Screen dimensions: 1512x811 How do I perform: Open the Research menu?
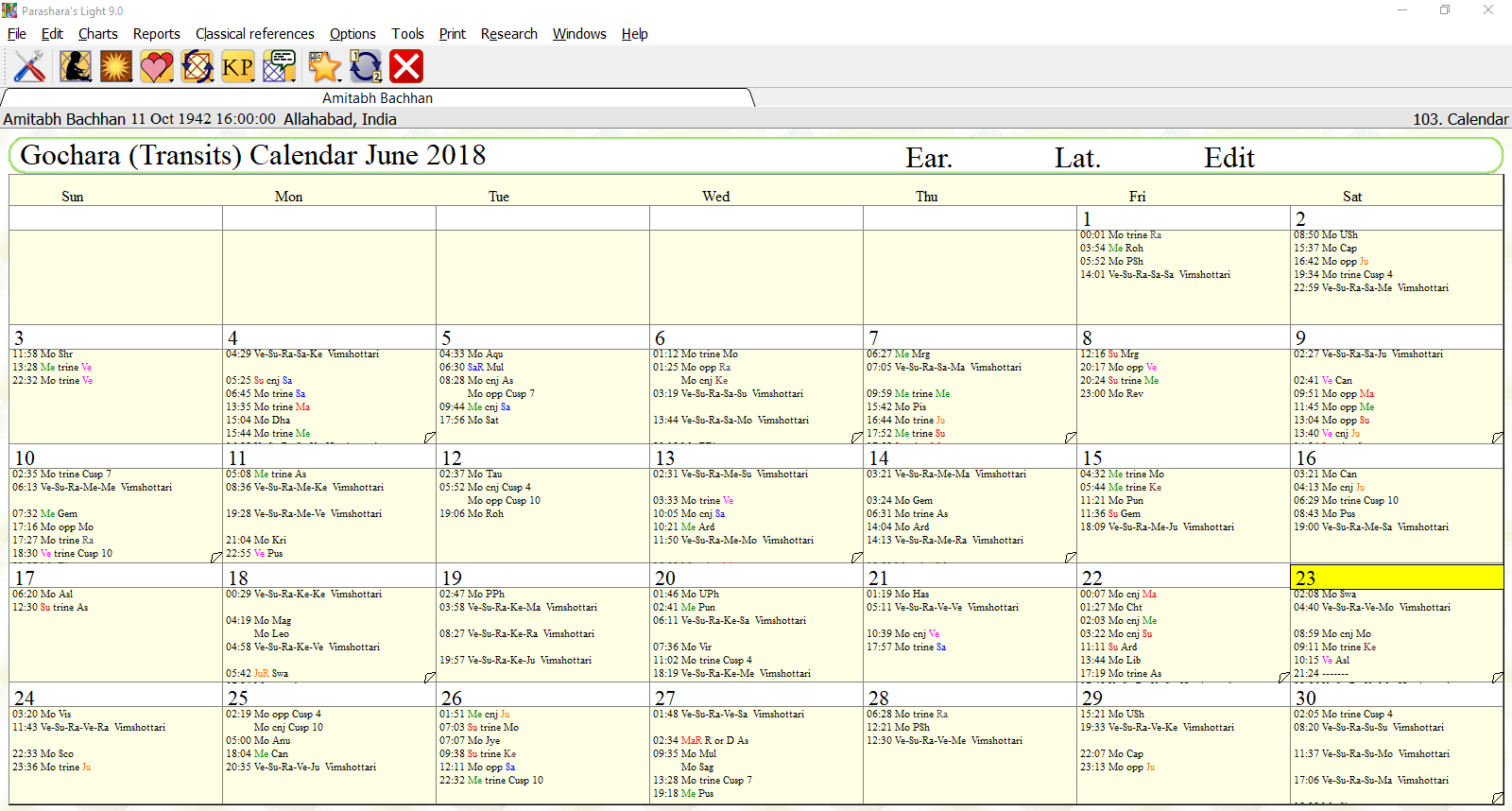point(509,34)
